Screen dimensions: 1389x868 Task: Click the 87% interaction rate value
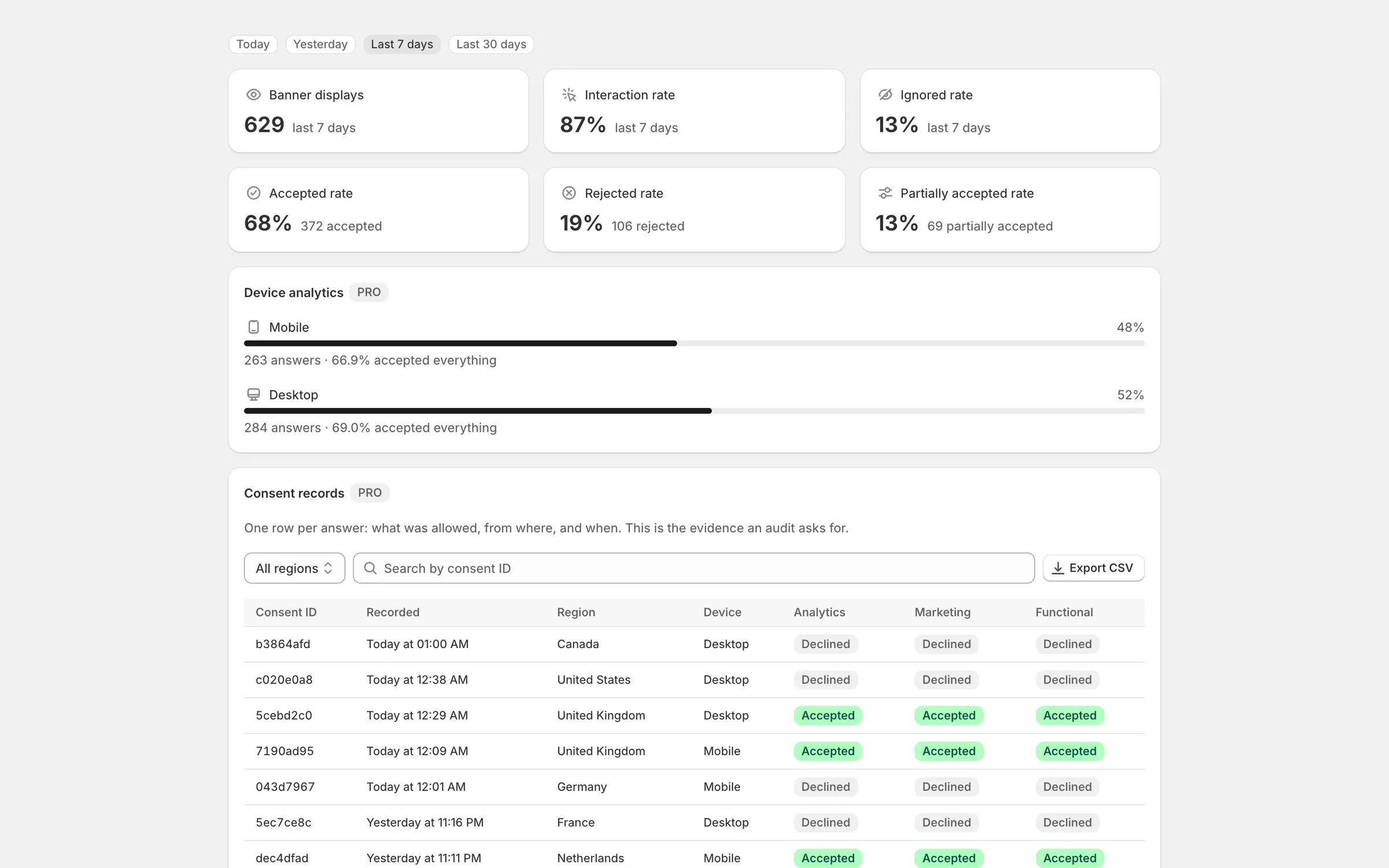coord(583,125)
